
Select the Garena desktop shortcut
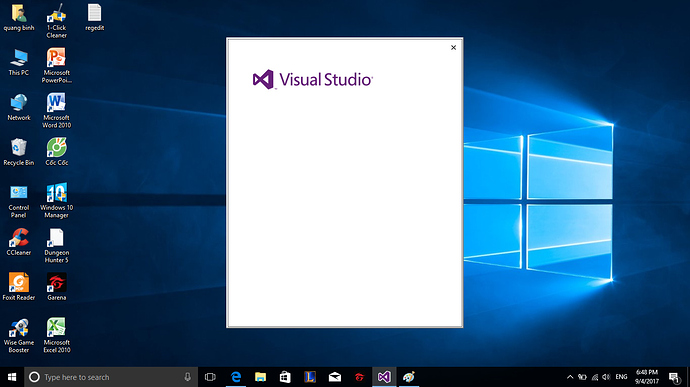[x=56, y=287]
